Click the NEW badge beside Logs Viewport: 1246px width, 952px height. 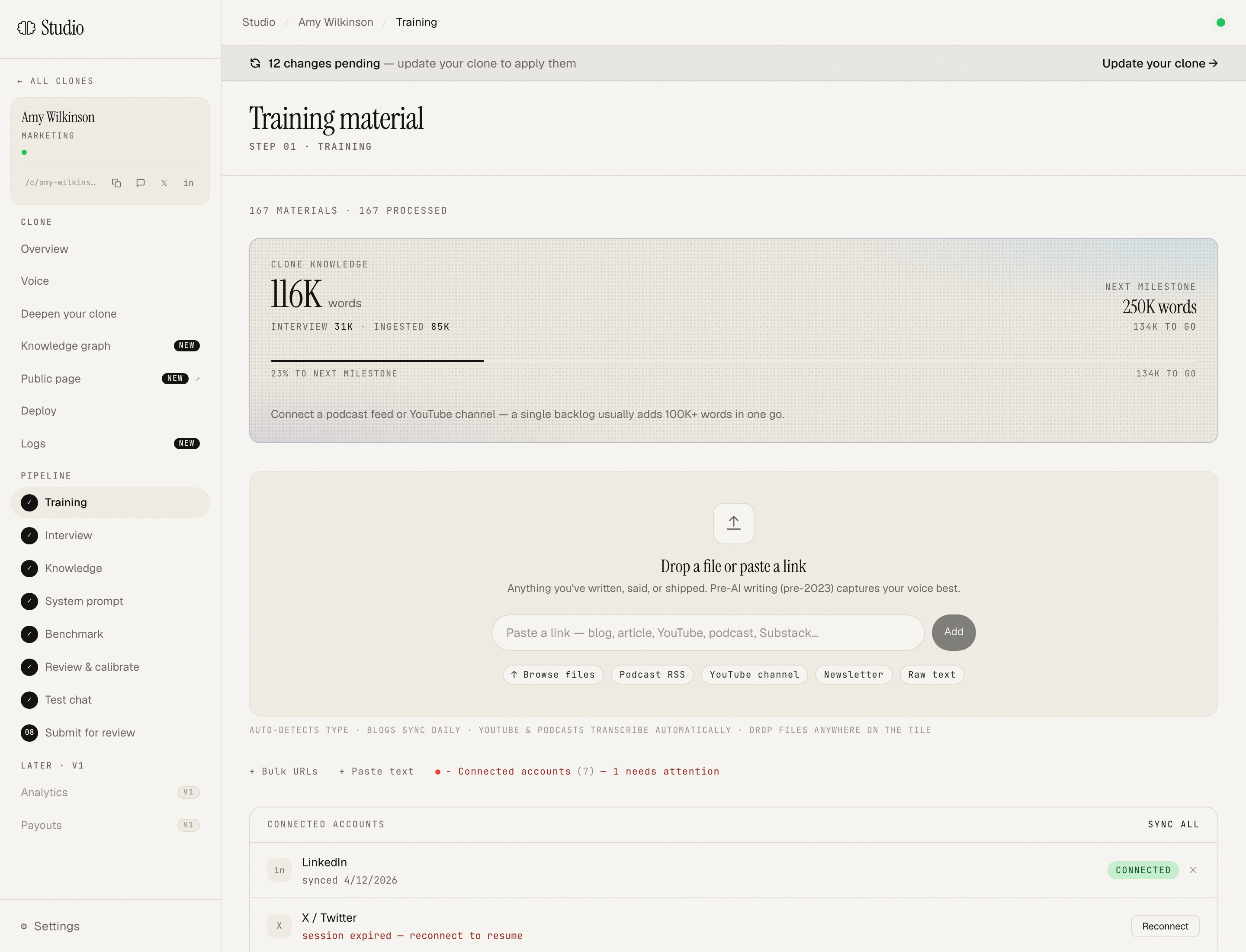point(186,444)
